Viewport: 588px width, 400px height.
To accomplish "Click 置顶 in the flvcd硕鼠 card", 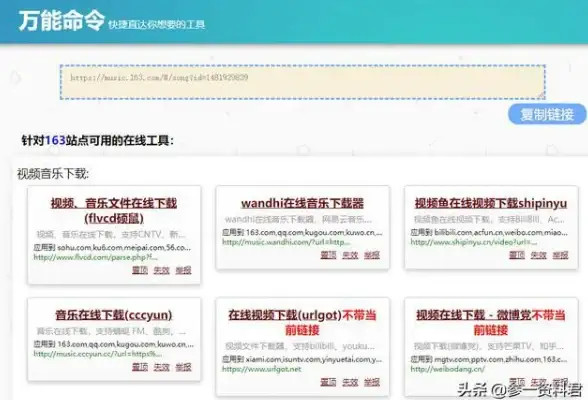I will pyautogui.click(x=140, y=270).
